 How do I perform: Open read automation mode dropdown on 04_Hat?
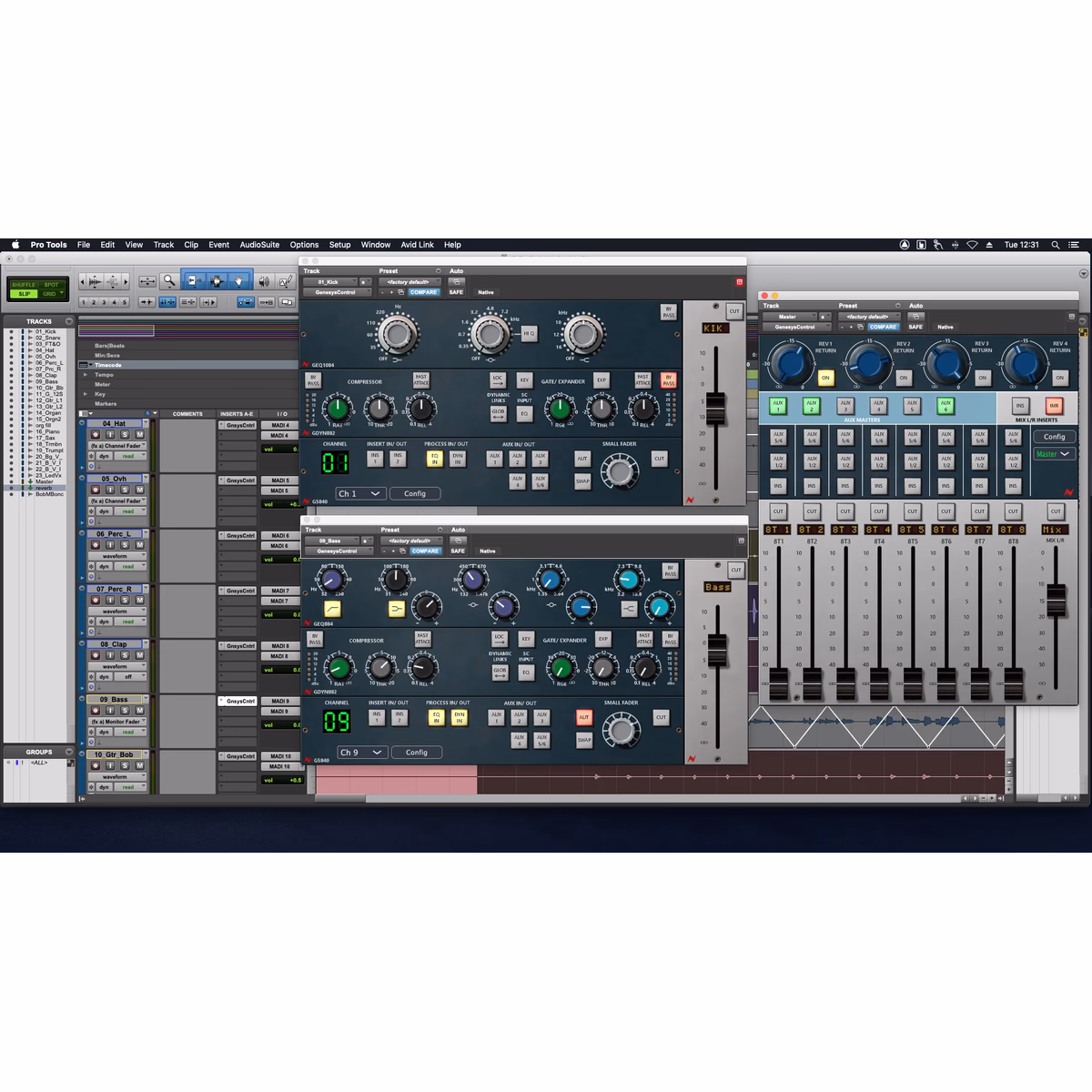131,456
